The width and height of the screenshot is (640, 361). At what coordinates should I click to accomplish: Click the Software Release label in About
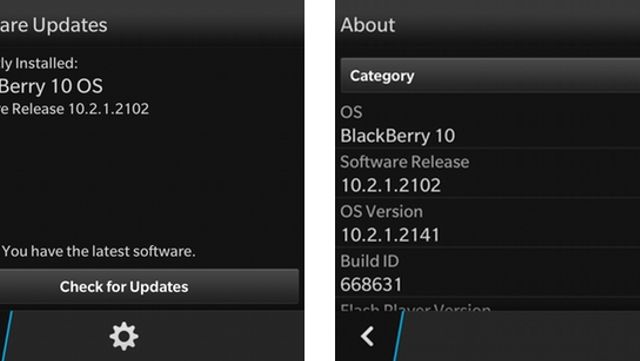(x=404, y=162)
